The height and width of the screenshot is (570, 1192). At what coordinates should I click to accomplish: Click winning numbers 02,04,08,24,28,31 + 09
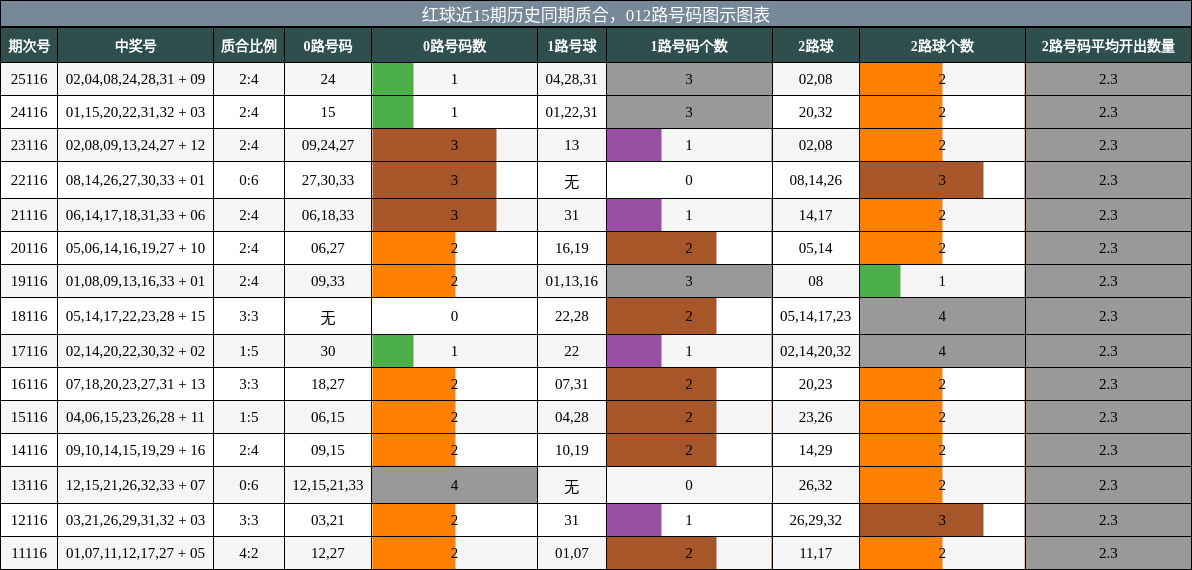tap(135, 79)
